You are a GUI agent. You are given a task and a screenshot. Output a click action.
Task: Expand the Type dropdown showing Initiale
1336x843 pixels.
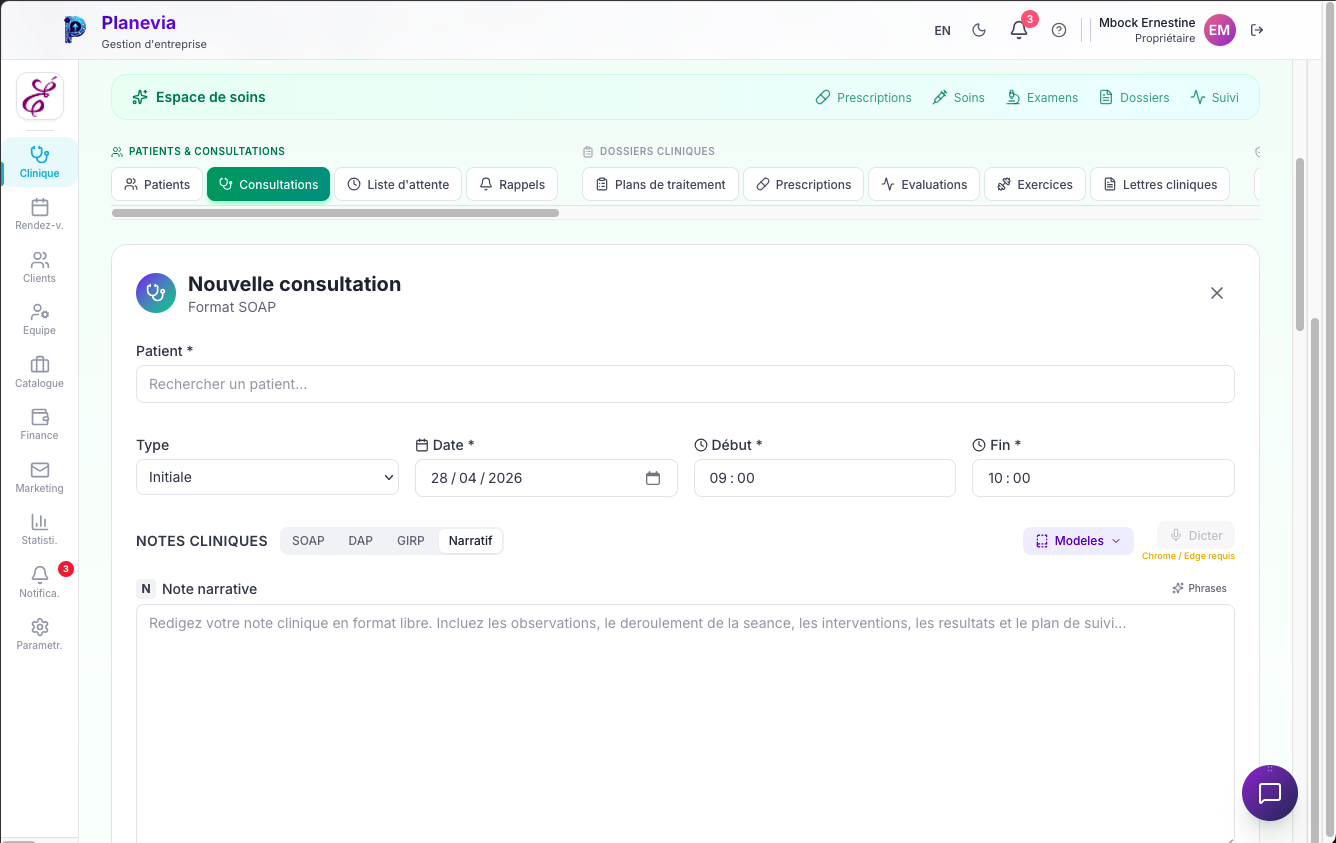click(267, 478)
